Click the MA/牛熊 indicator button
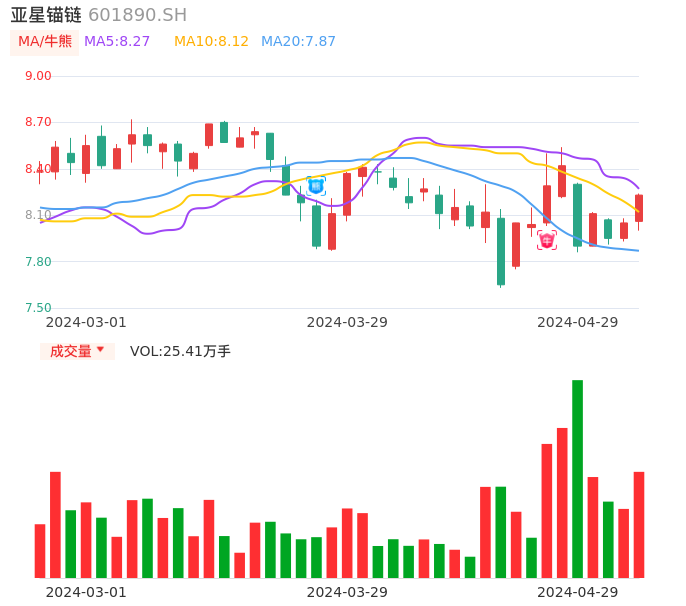 (x=45, y=42)
